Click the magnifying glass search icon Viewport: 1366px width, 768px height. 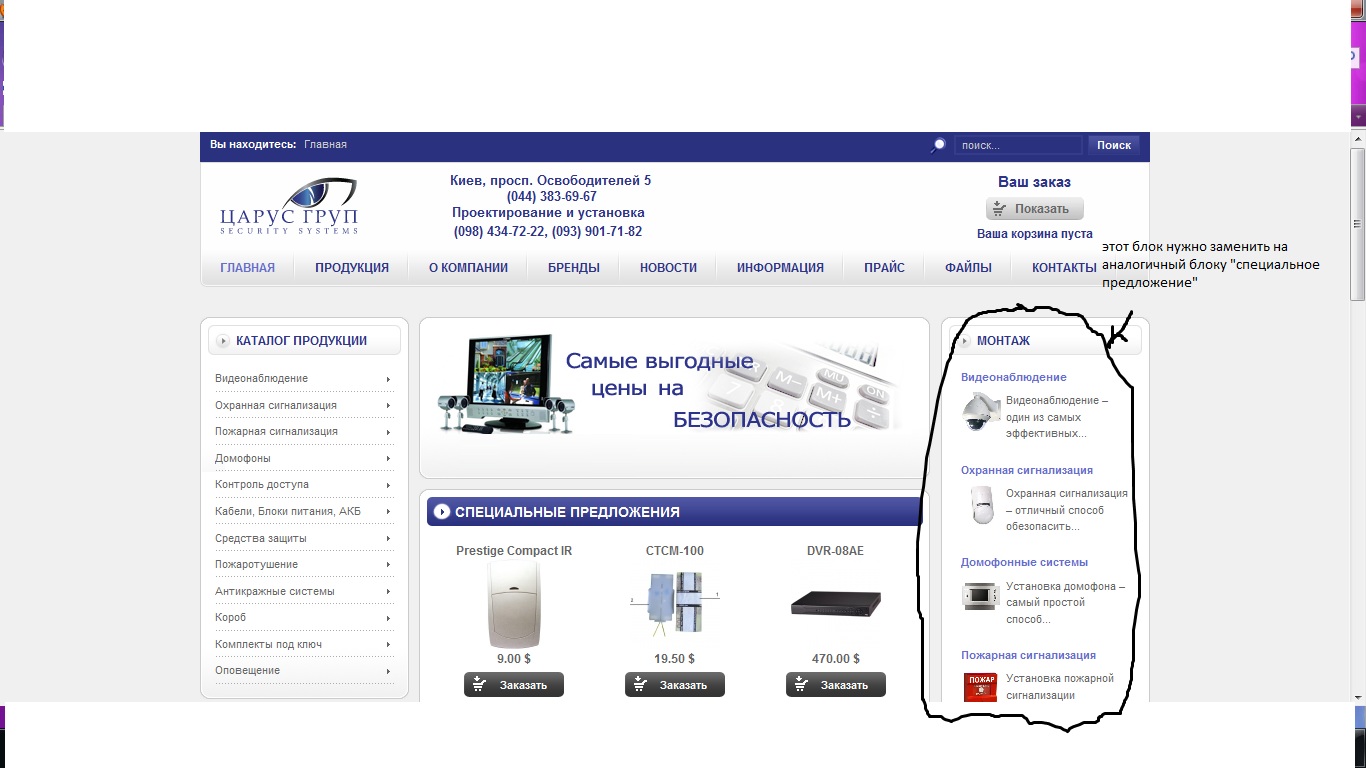tap(938, 145)
